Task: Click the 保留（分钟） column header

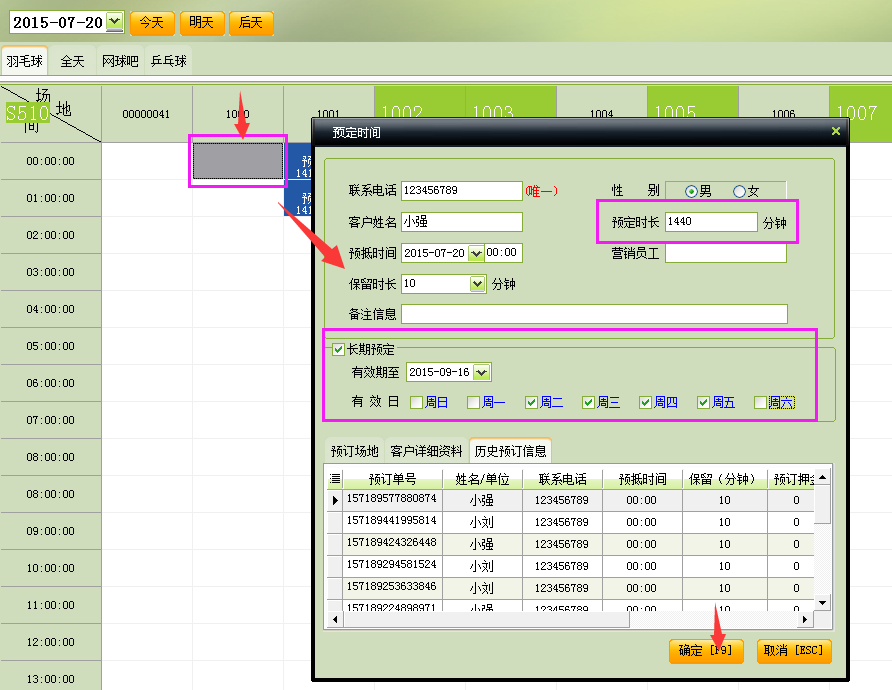Action: (724, 479)
